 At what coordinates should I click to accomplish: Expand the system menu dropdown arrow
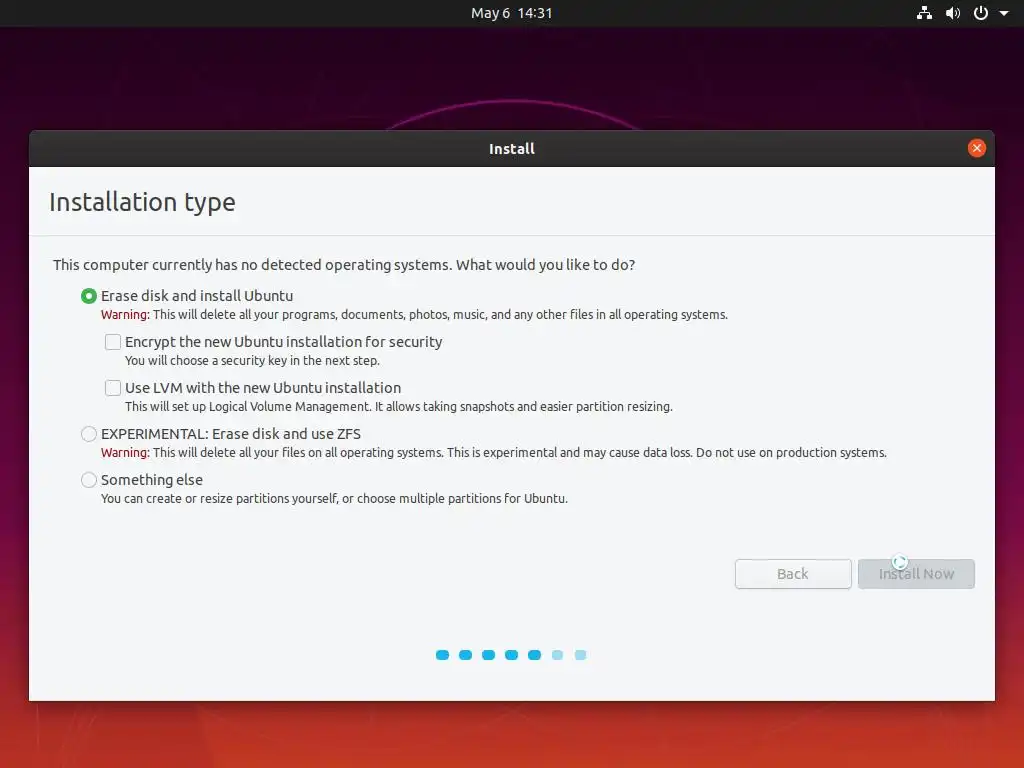[x=1004, y=13]
